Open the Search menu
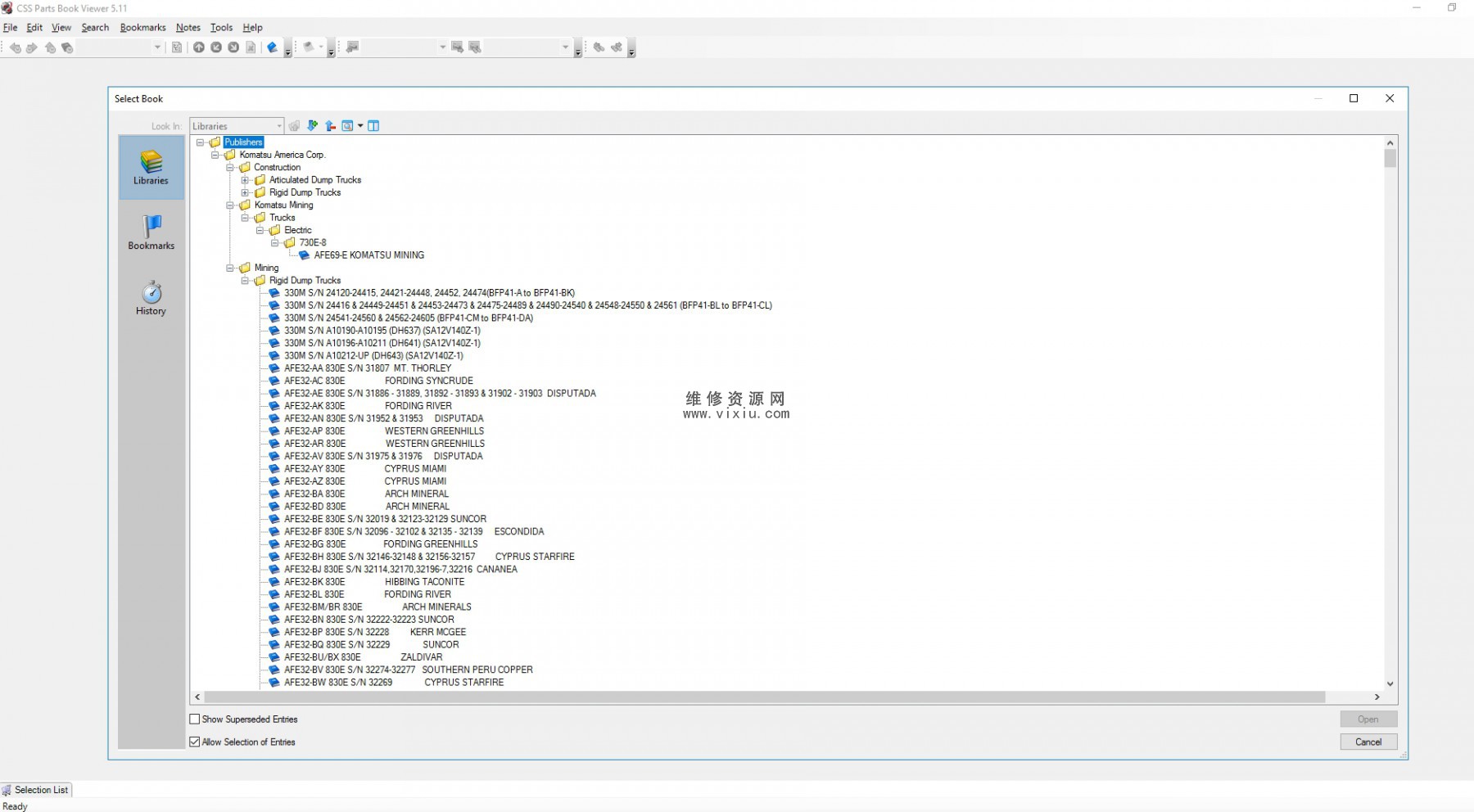1474x812 pixels. pyautogui.click(x=95, y=27)
